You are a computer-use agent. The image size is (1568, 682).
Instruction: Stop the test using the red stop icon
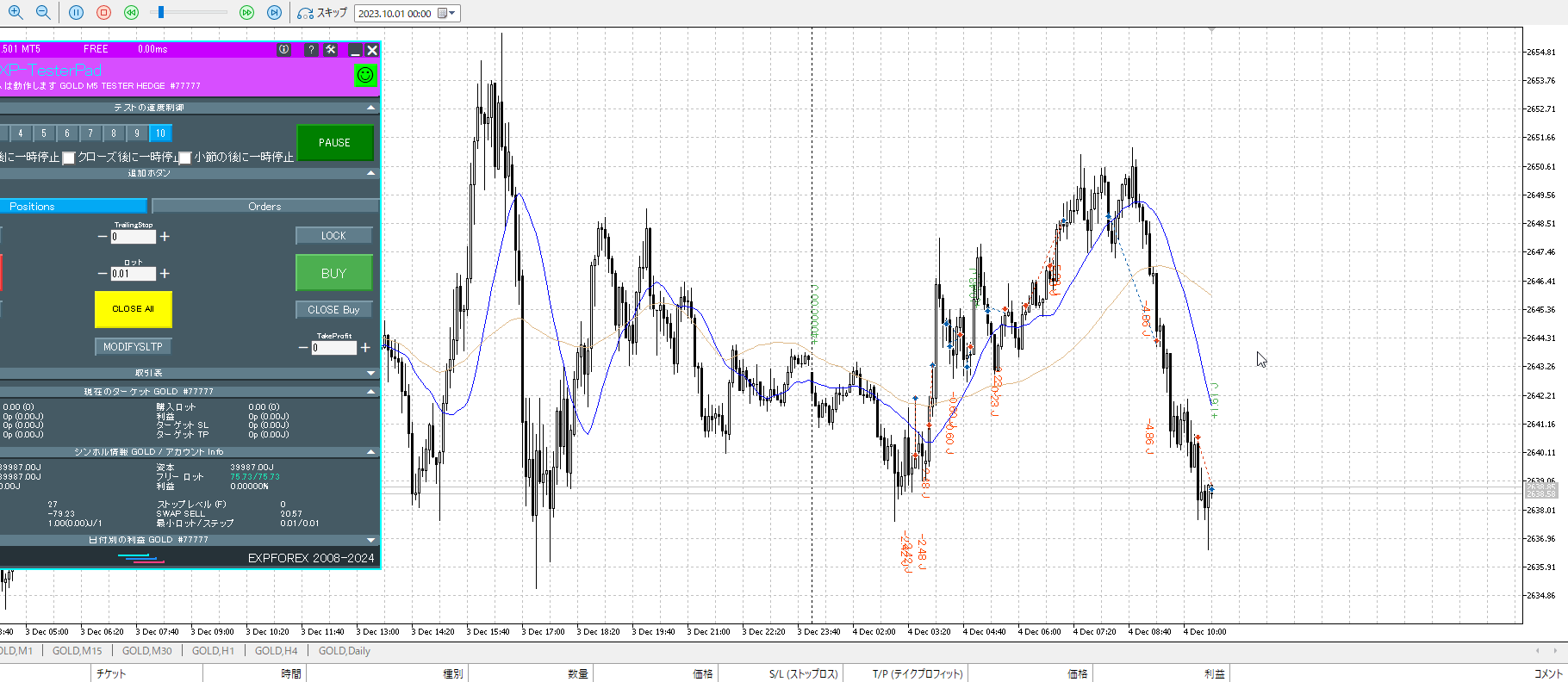point(103,13)
